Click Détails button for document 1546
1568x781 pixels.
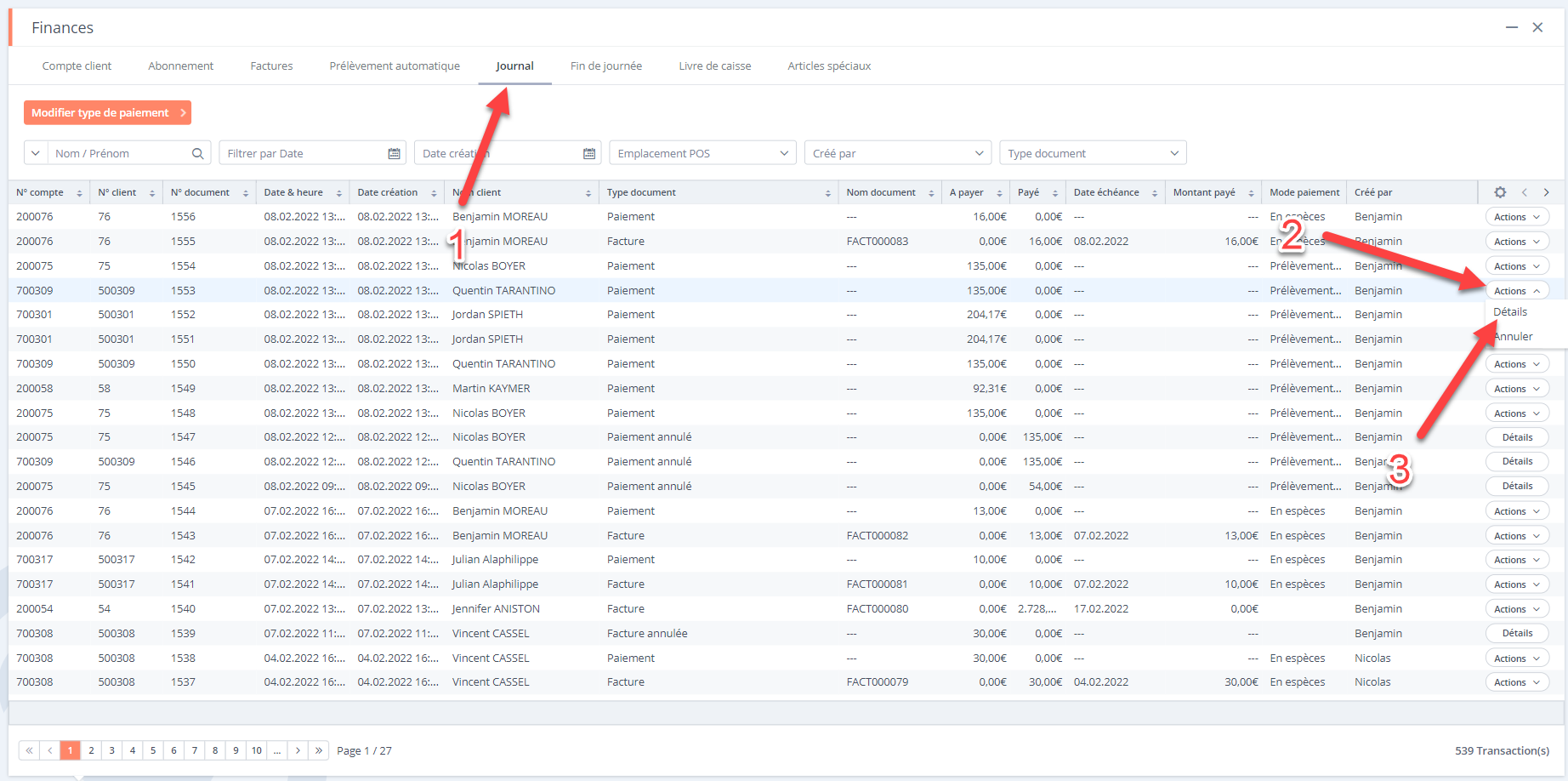1517,461
